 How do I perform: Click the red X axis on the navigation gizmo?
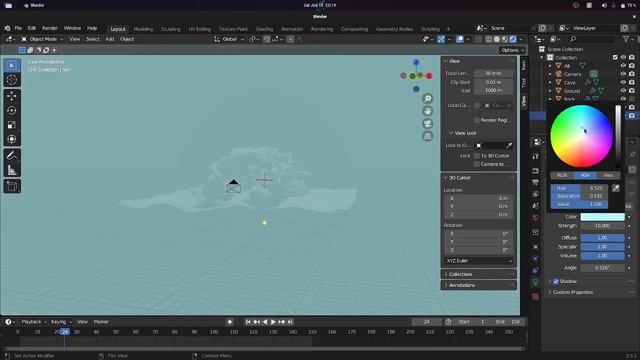point(429,76)
